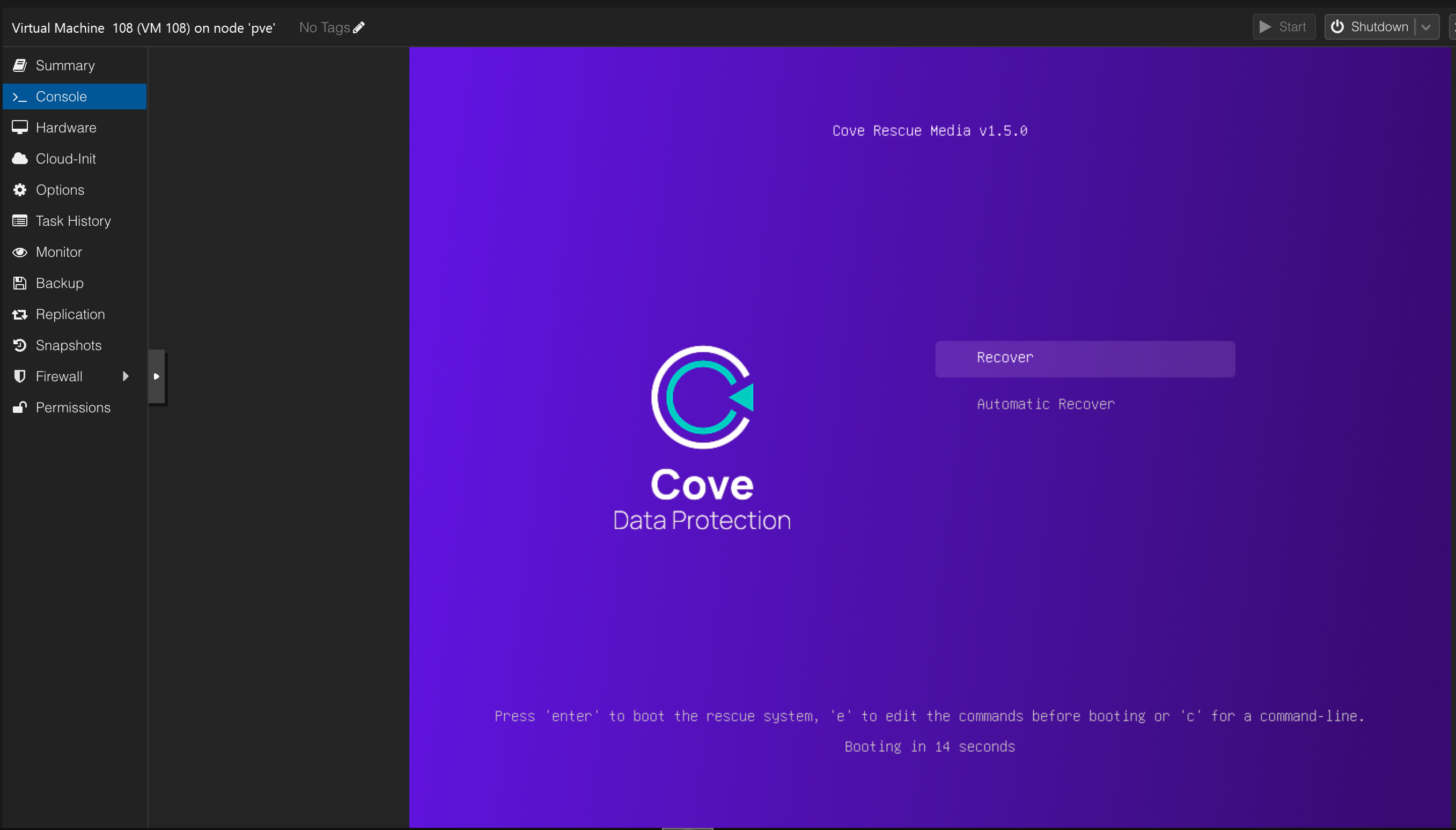Select the Recover boot entry
1456x830 pixels.
(1085, 359)
